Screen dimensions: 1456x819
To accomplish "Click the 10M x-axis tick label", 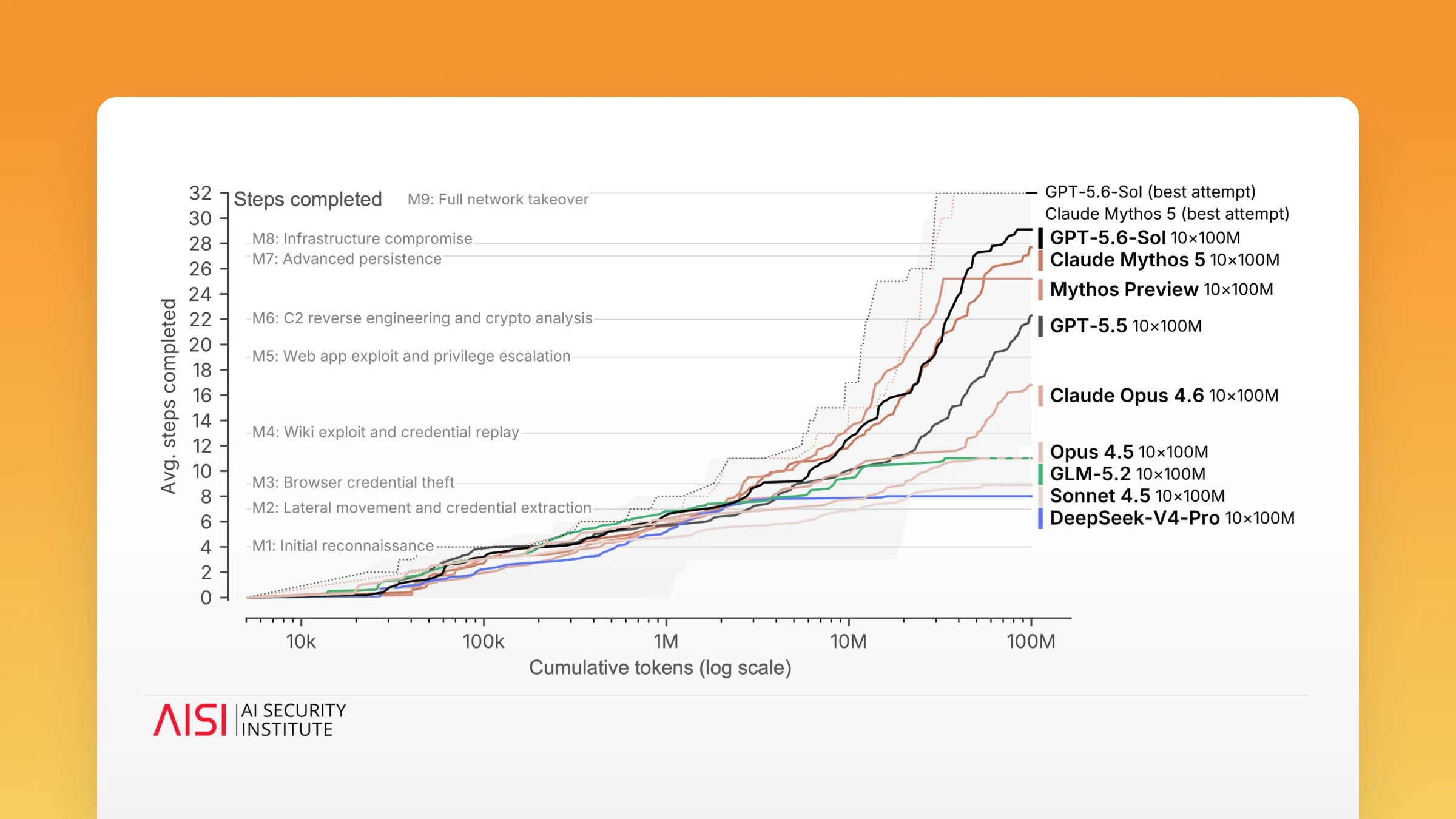I will coord(848,642).
